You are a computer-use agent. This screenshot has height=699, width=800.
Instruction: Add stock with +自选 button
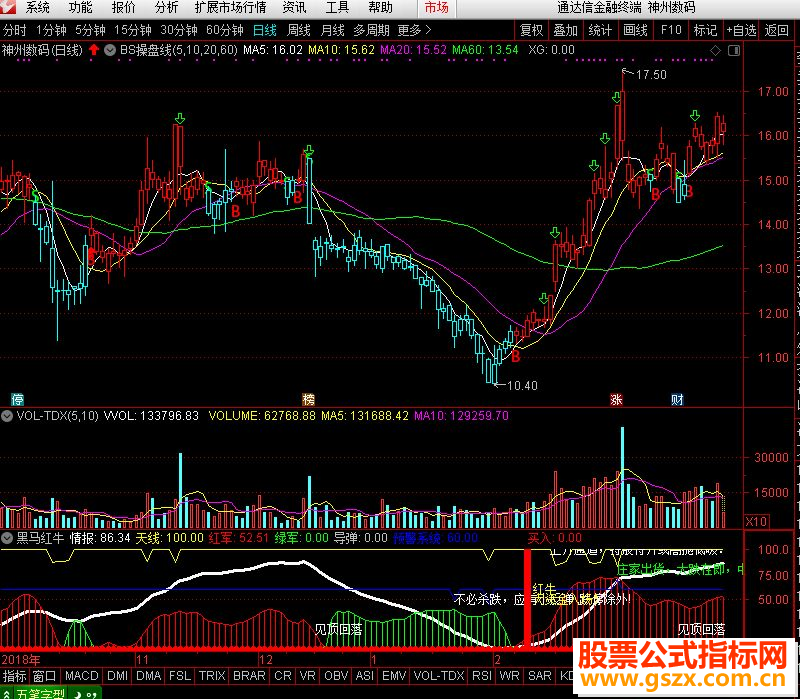(x=741, y=31)
